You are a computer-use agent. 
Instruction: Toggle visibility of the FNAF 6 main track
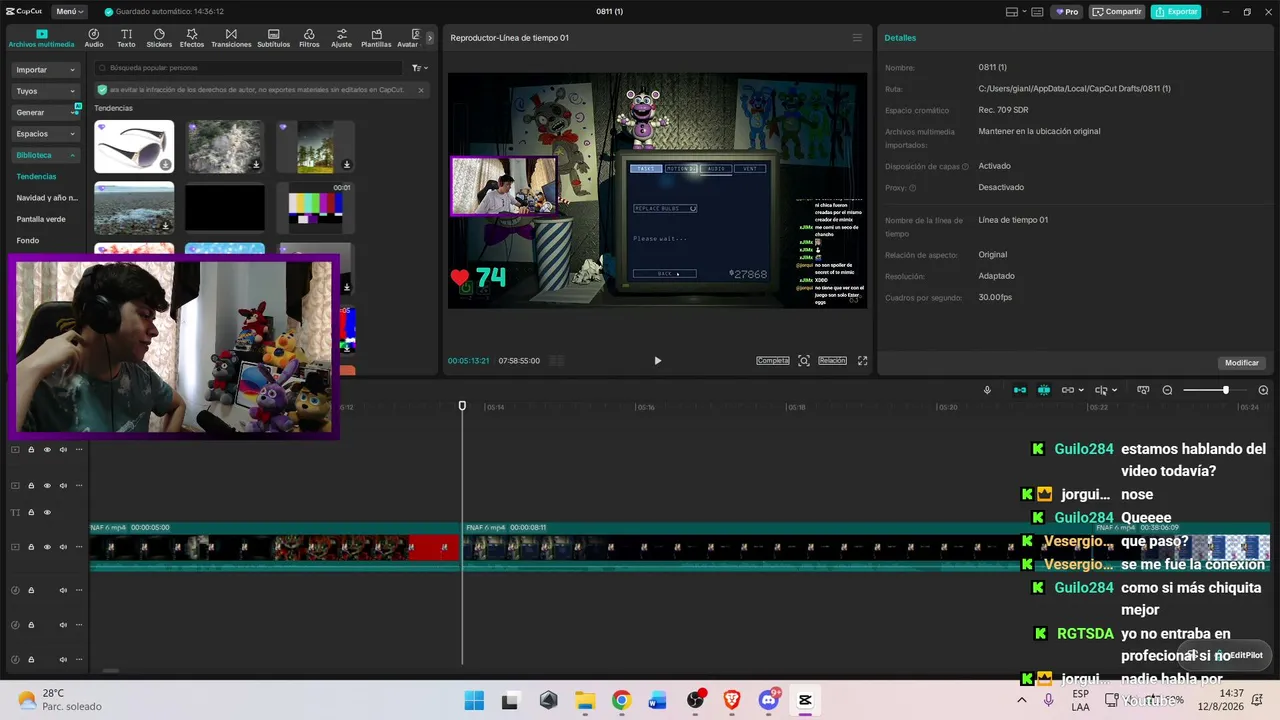[x=47, y=547]
